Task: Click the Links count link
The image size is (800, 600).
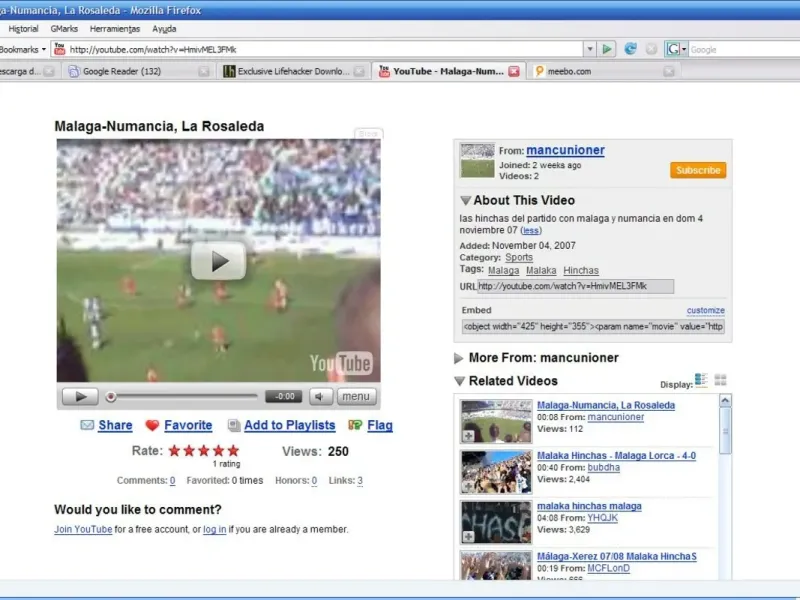Action: [360, 481]
